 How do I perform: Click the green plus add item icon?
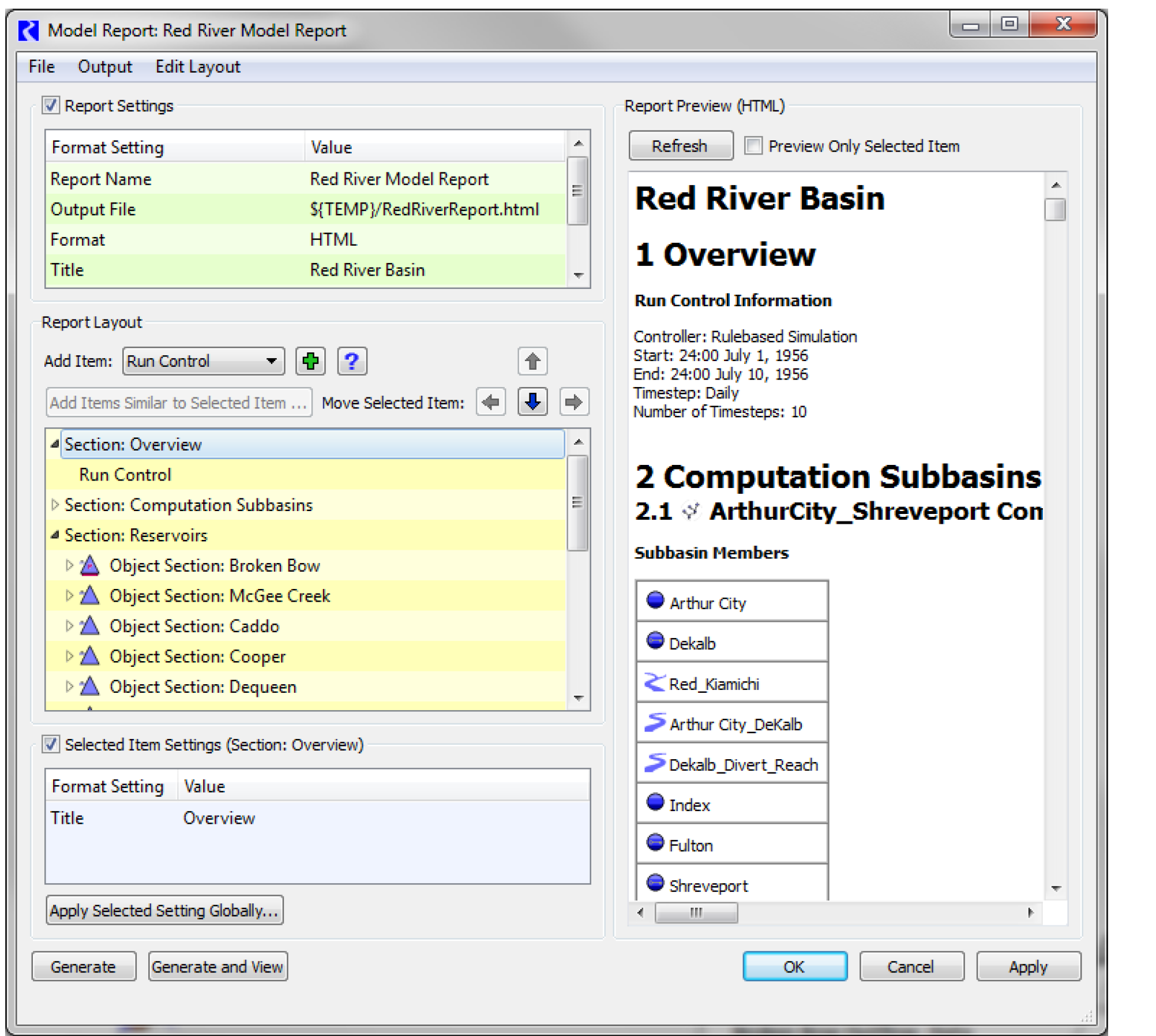pyautogui.click(x=310, y=362)
